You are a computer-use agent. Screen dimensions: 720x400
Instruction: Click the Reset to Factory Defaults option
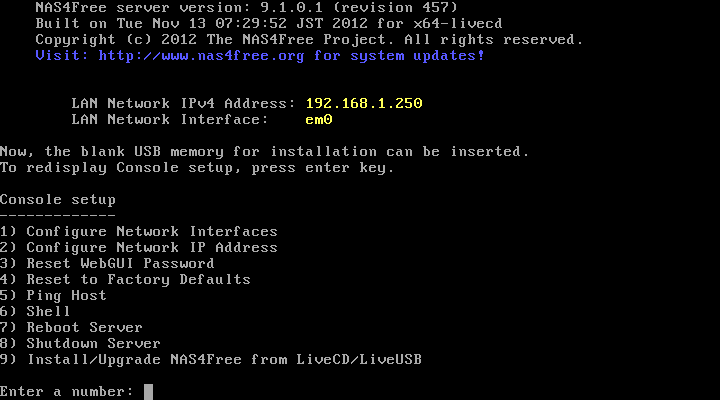pos(125,280)
